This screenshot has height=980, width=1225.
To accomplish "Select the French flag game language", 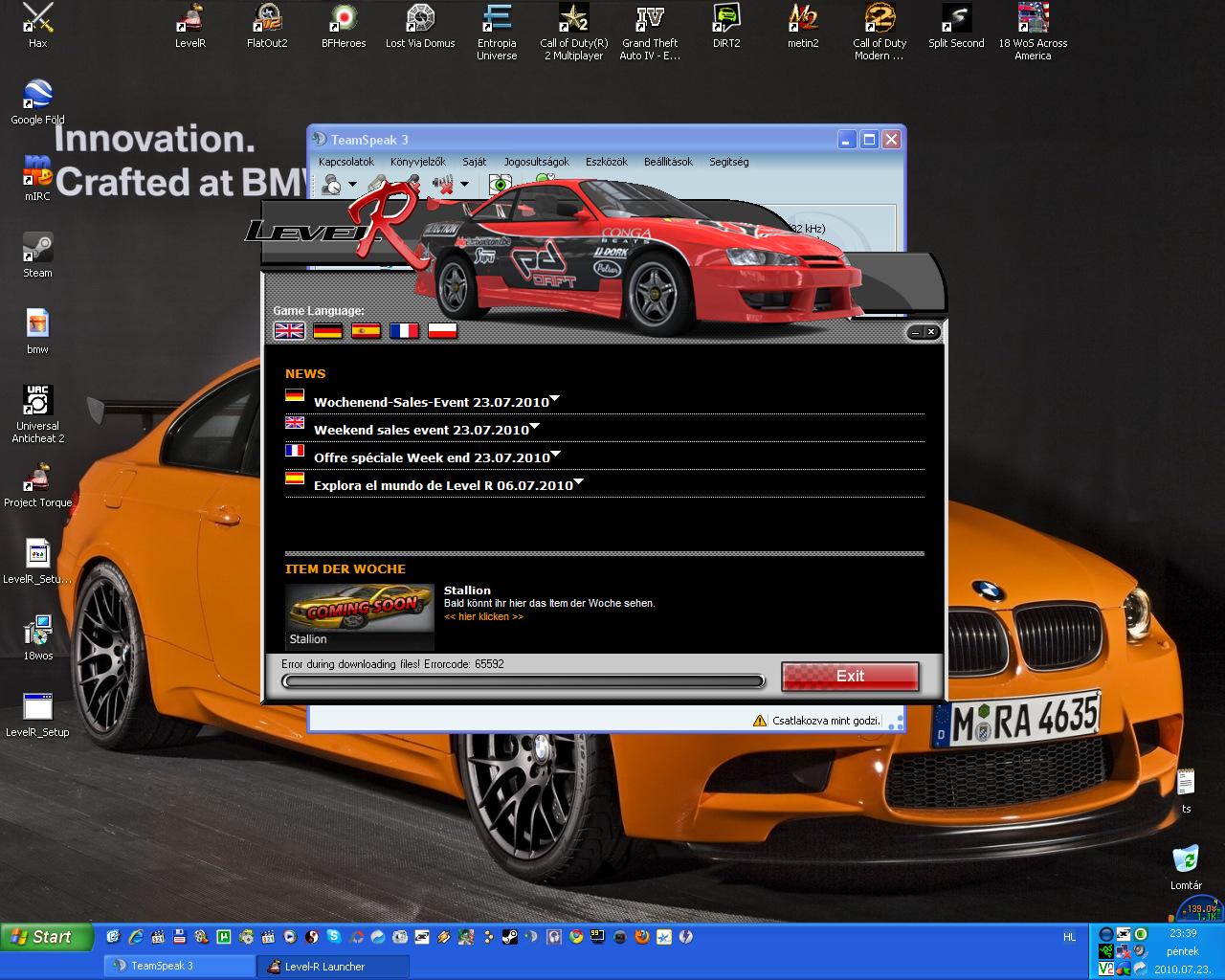I will point(404,330).
